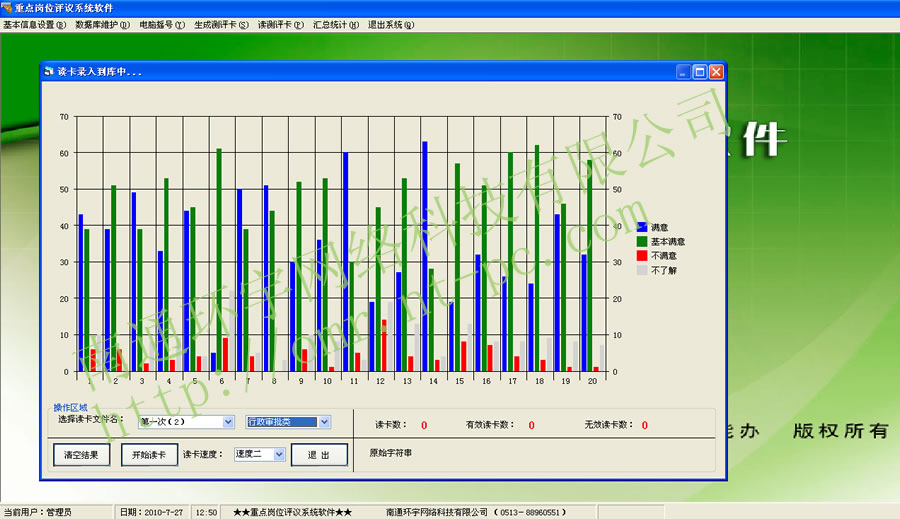Open the 读测评卡 menu
The image size is (900, 519).
pos(282,24)
